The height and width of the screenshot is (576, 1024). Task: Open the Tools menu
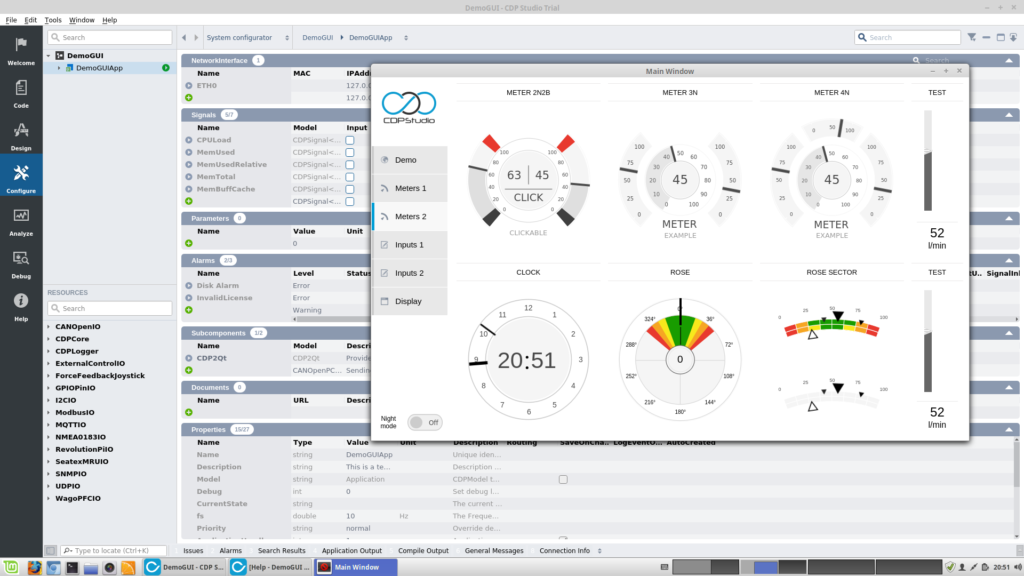coord(53,20)
